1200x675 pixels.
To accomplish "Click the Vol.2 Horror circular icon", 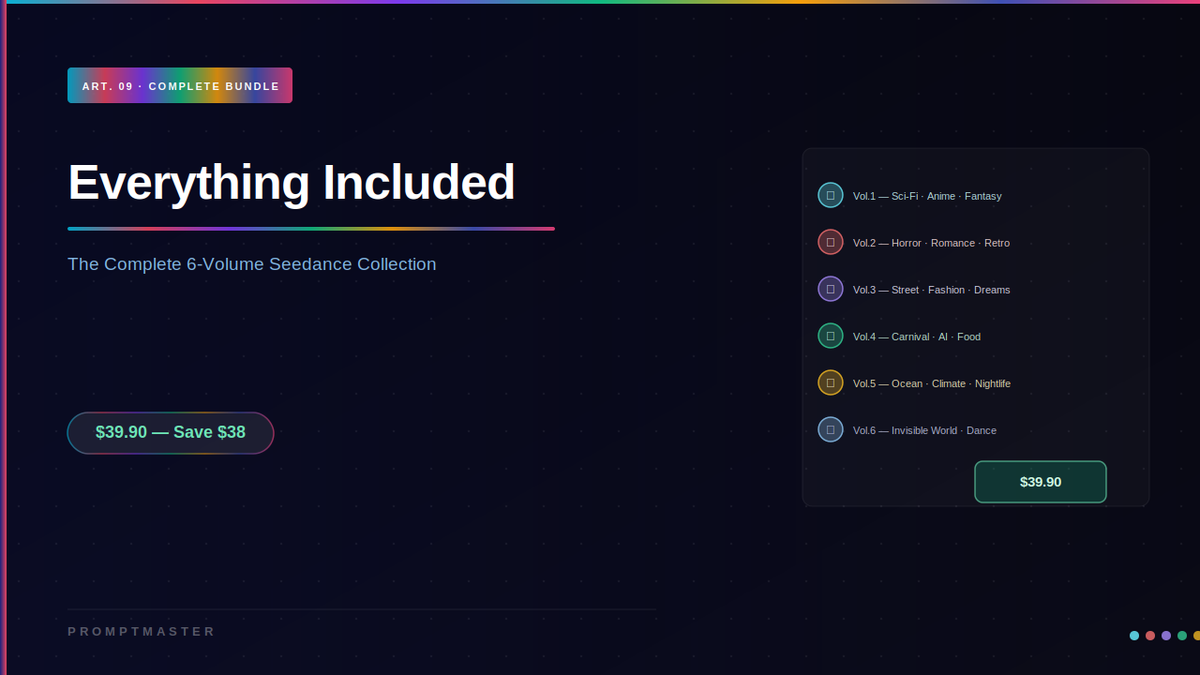I will click(830, 242).
